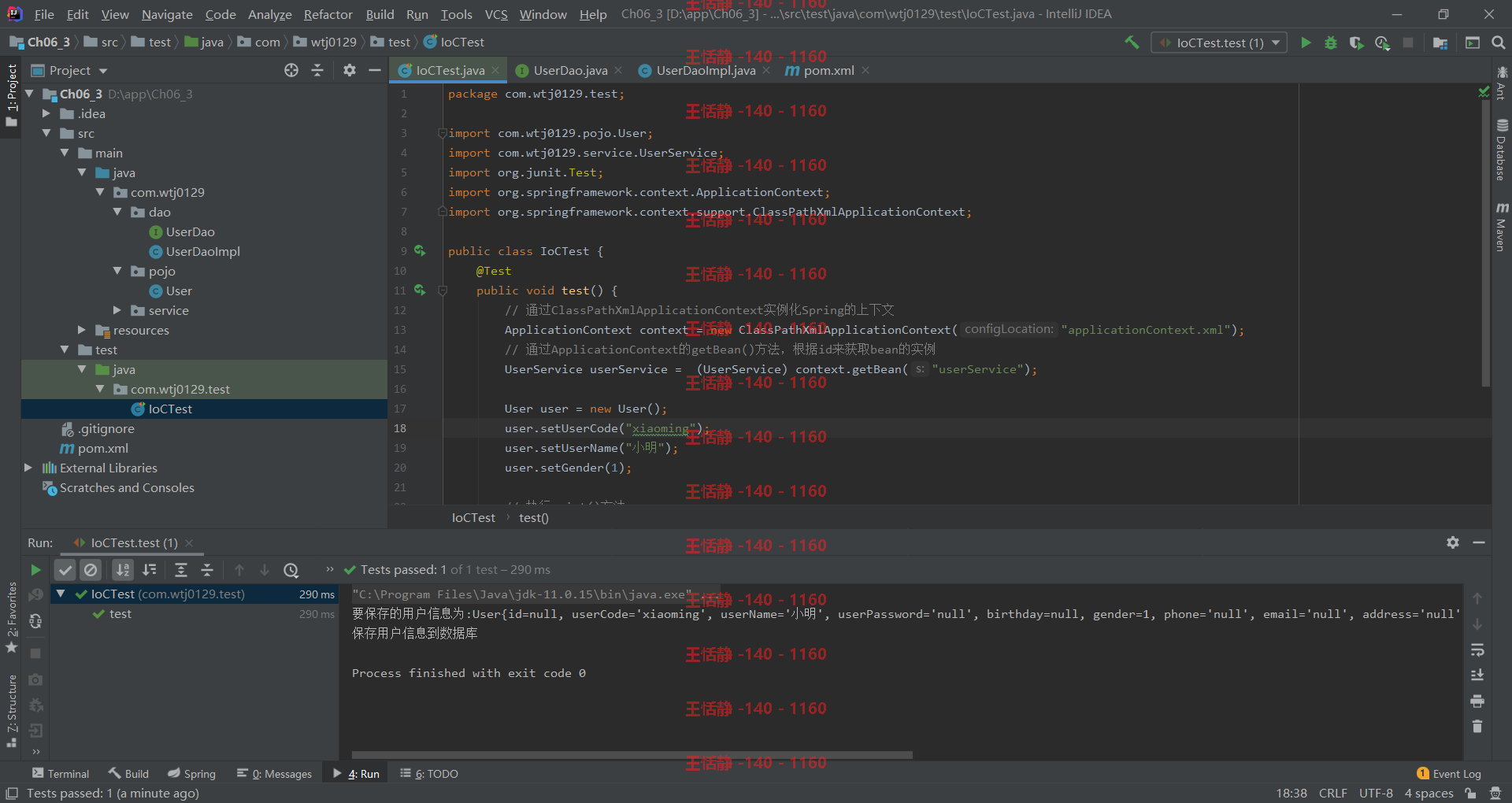Click Rerun Failed Tests icon
This screenshot has height=803, width=1512.
[x=35, y=595]
